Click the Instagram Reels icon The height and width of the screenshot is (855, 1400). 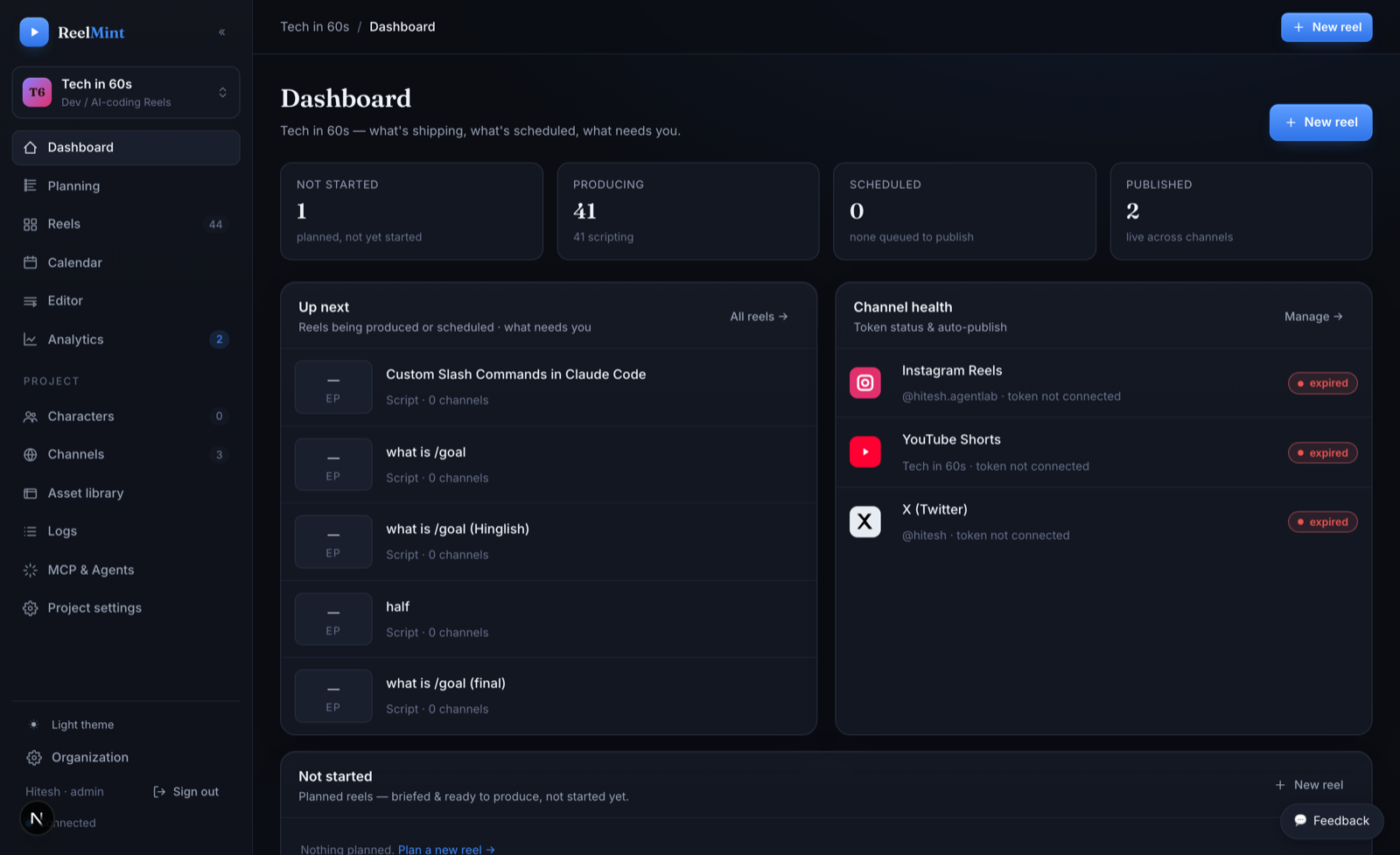865,382
